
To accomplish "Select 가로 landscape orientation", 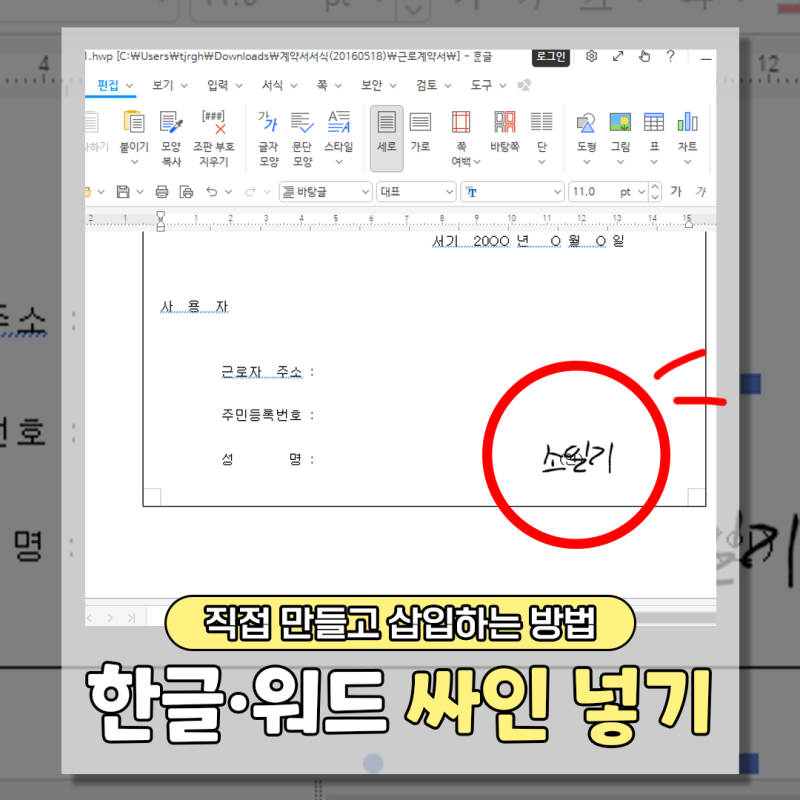I will 420,131.
